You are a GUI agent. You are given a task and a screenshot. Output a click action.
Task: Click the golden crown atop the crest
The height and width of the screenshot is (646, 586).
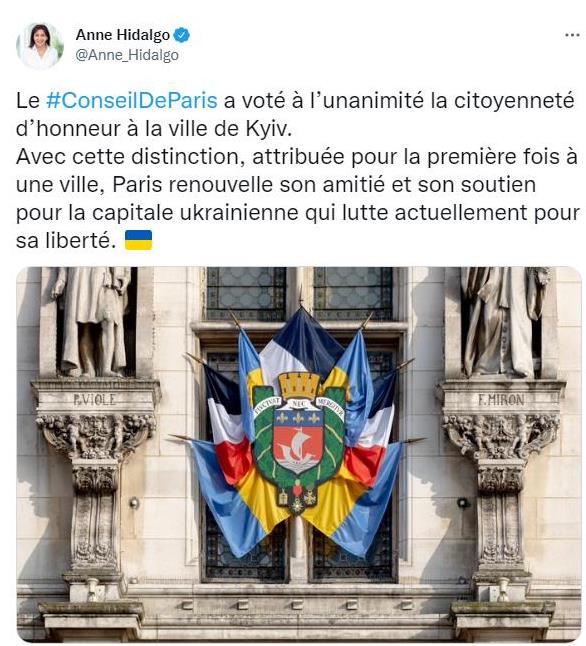[x=300, y=385]
